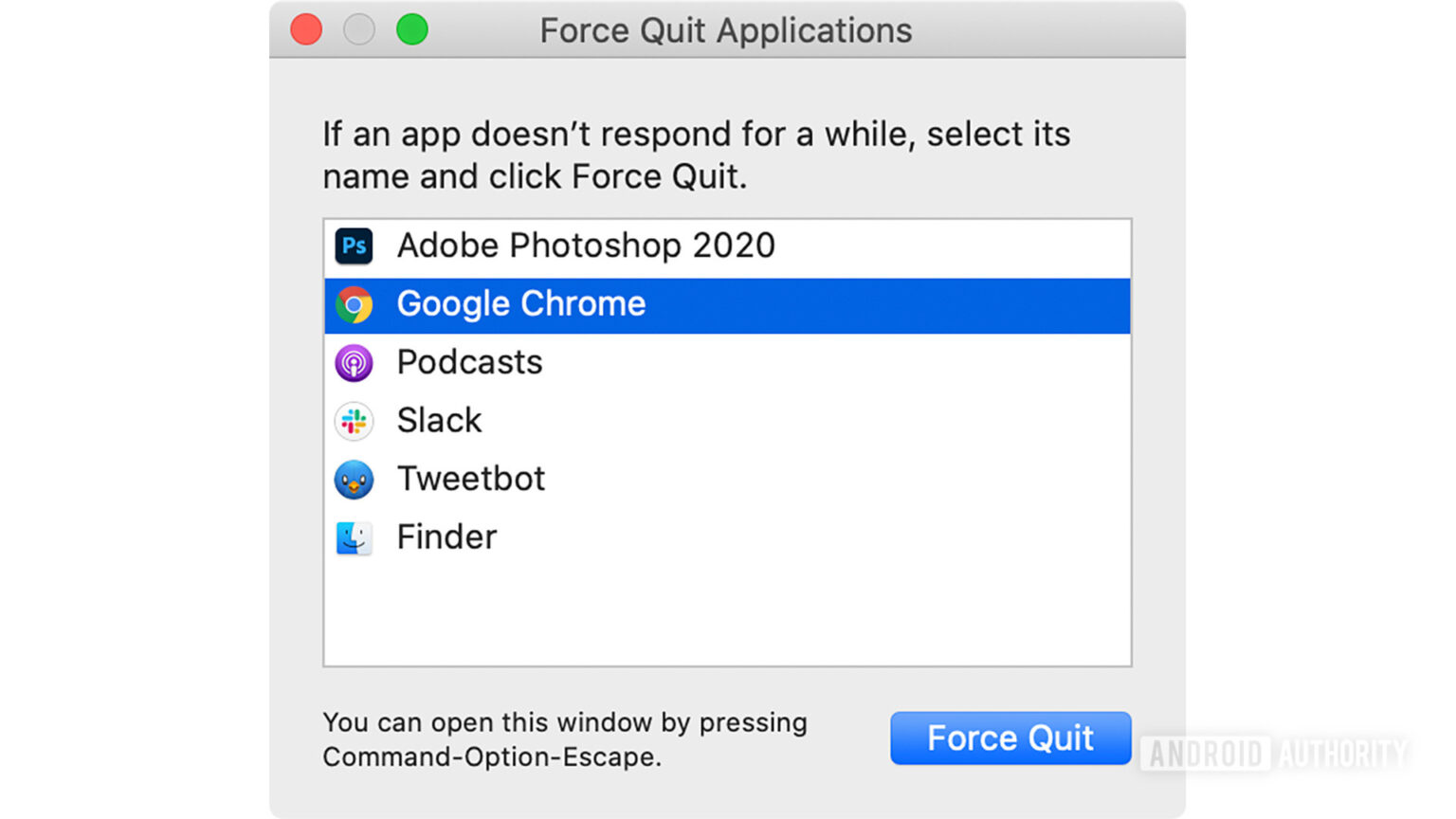Click inside the application list area
The width and height of the screenshot is (1456, 819).
click(x=728, y=616)
